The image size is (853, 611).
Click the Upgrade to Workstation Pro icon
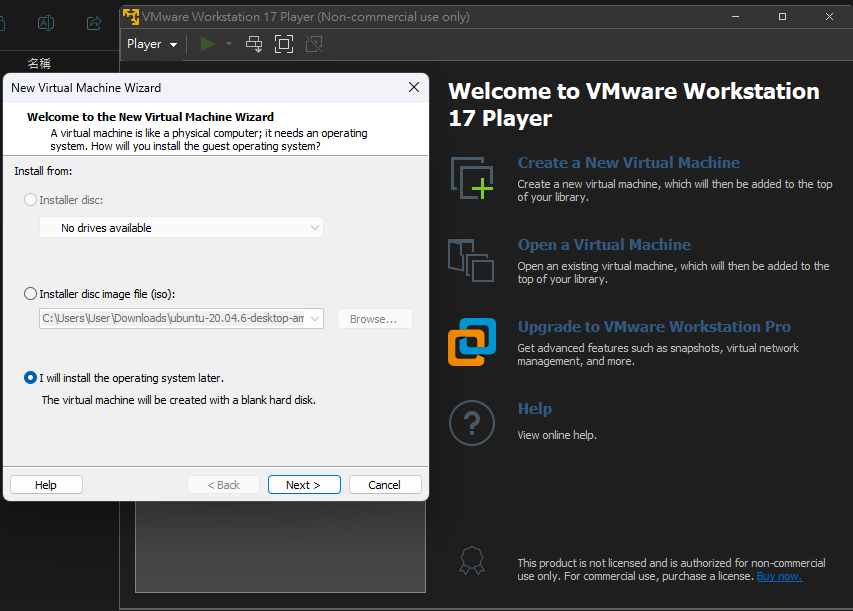click(x=472, y=342)
